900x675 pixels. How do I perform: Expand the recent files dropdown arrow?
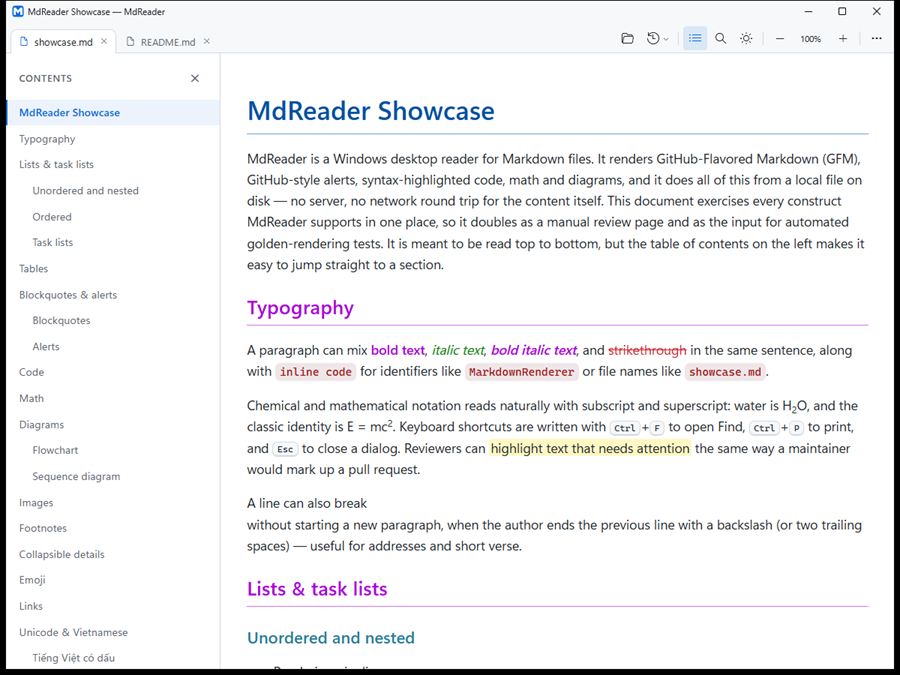pyautogui.click(x=666, y=39)
